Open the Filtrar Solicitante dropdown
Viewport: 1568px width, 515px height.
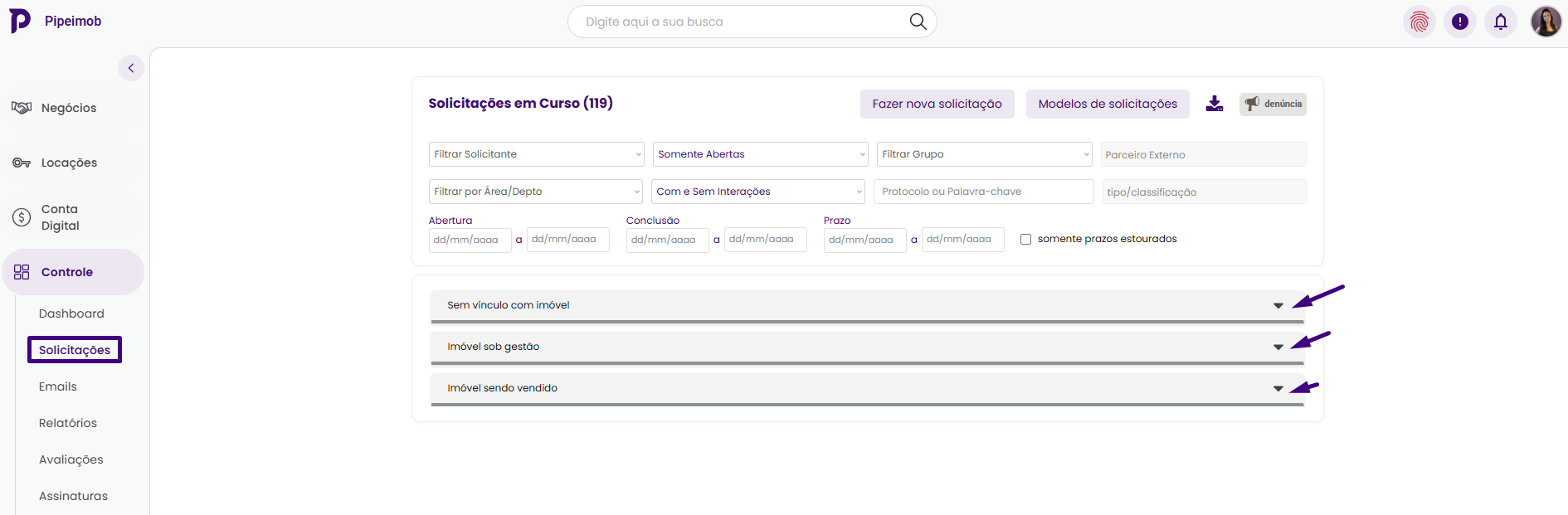pyautogui.click(x=536, y=154)
